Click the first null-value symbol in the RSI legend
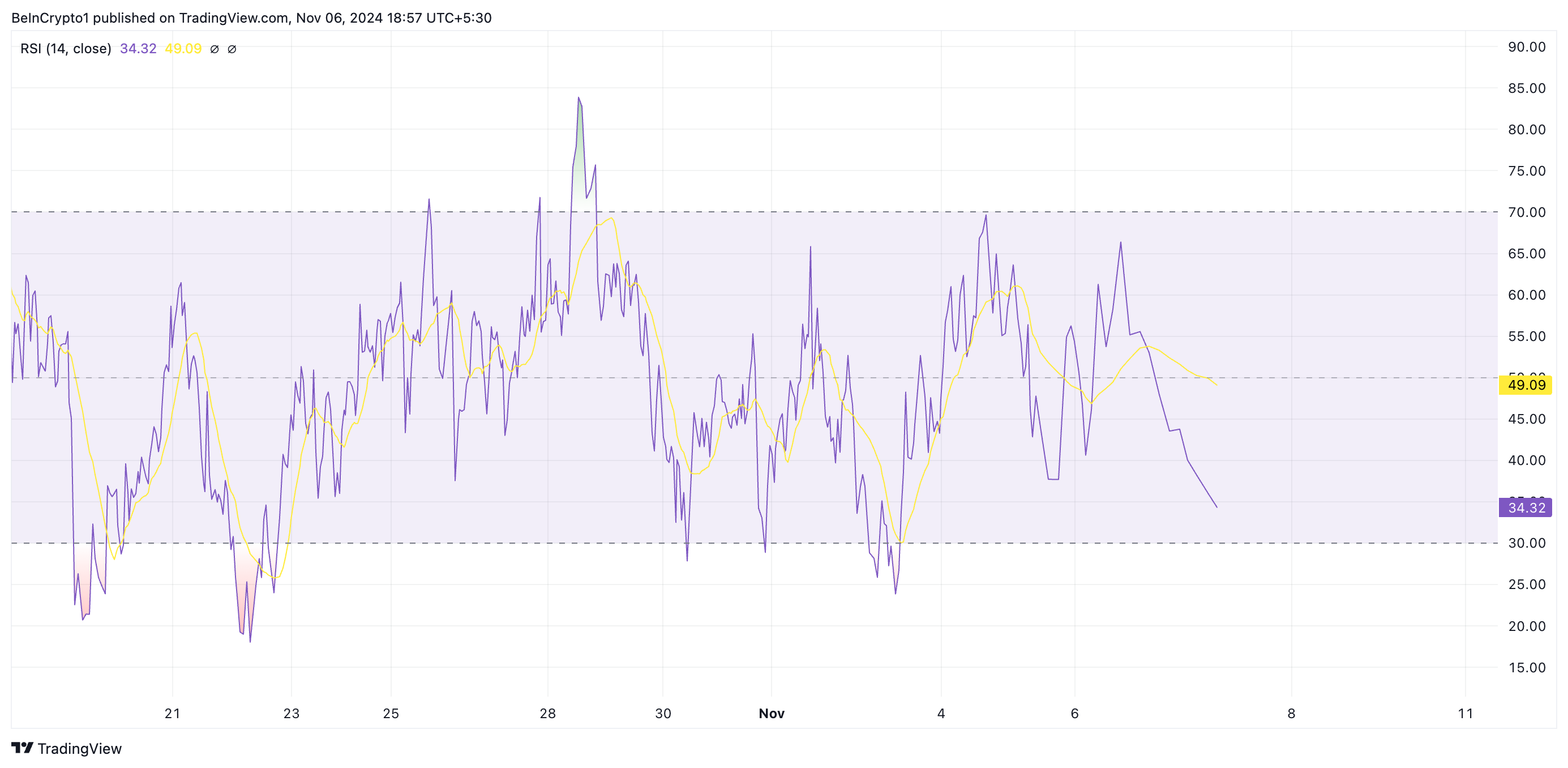The image size is (1568, 768). coord(215,49)
